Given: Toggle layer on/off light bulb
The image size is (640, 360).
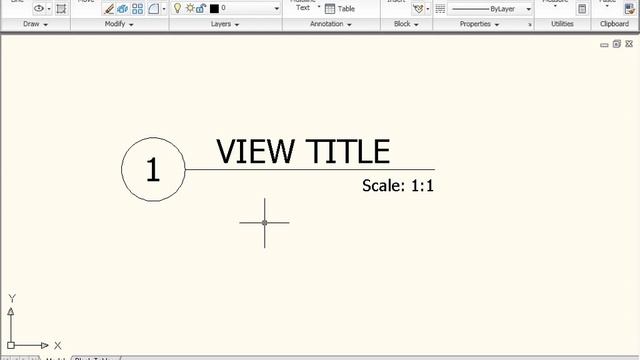Looking at the screenshot, I should 177,8.
